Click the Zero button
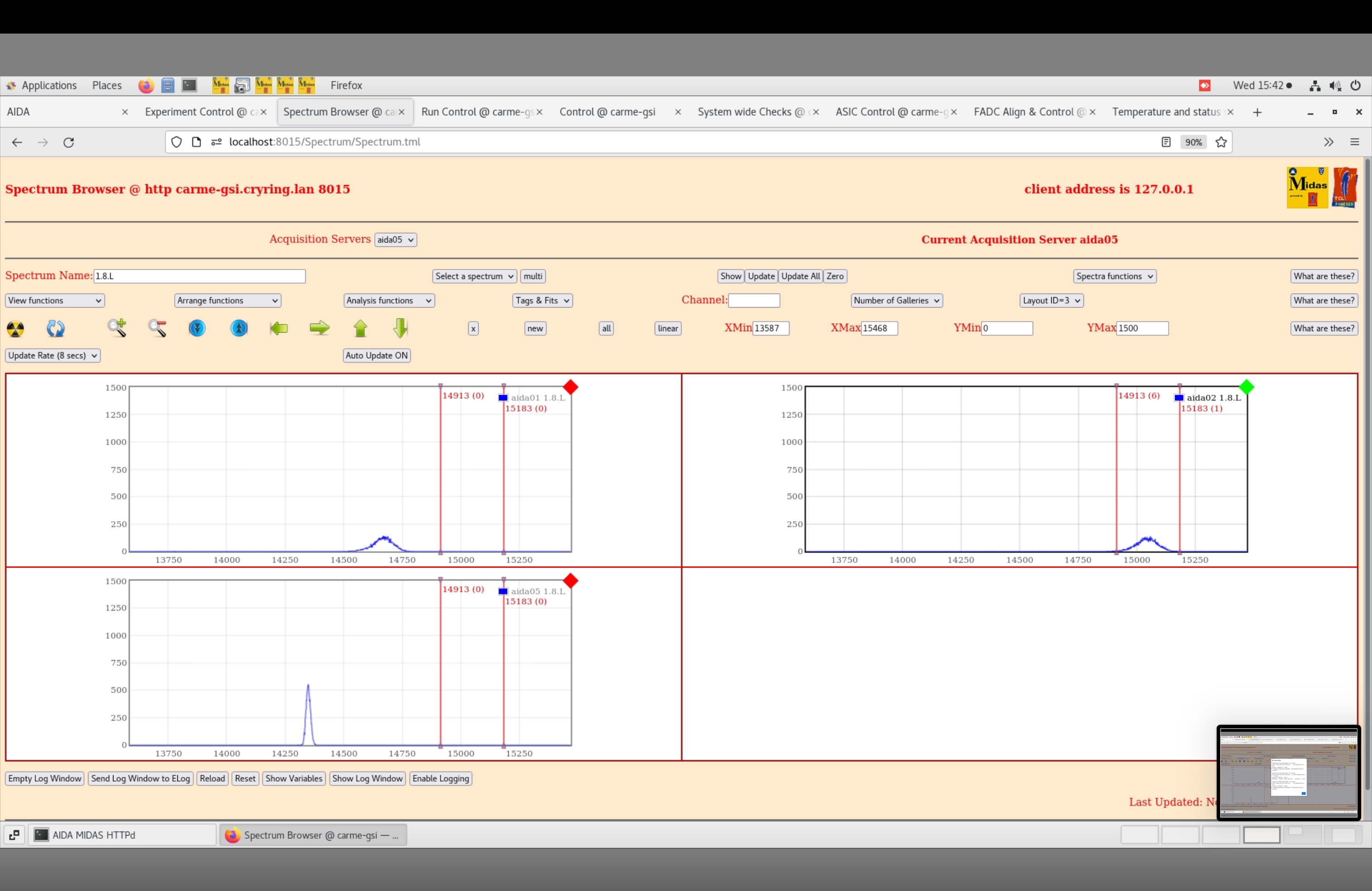The width and height of the screenshot is (1372, 891). [835, 276]
